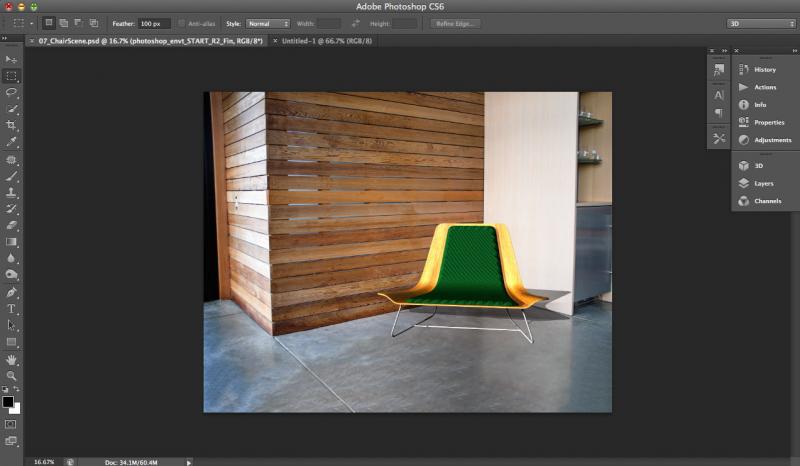Viewport: 800px width, 466px height.
Task: Expand the collapsed tools panel arrows
Action: pos(6,38)
